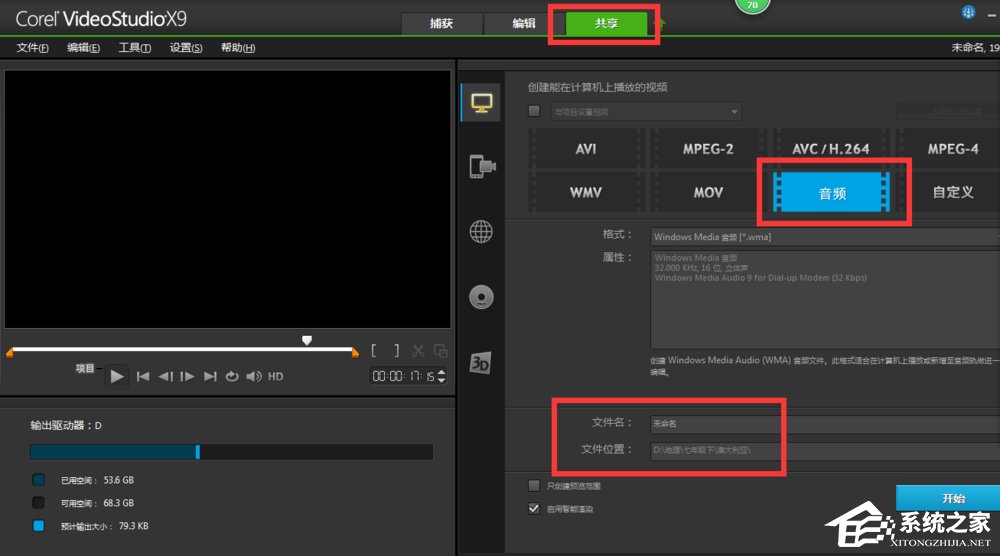This screenshot has width=1000, height=556.
Task: Click the orange trim start marker
Action: coord(10,353)
